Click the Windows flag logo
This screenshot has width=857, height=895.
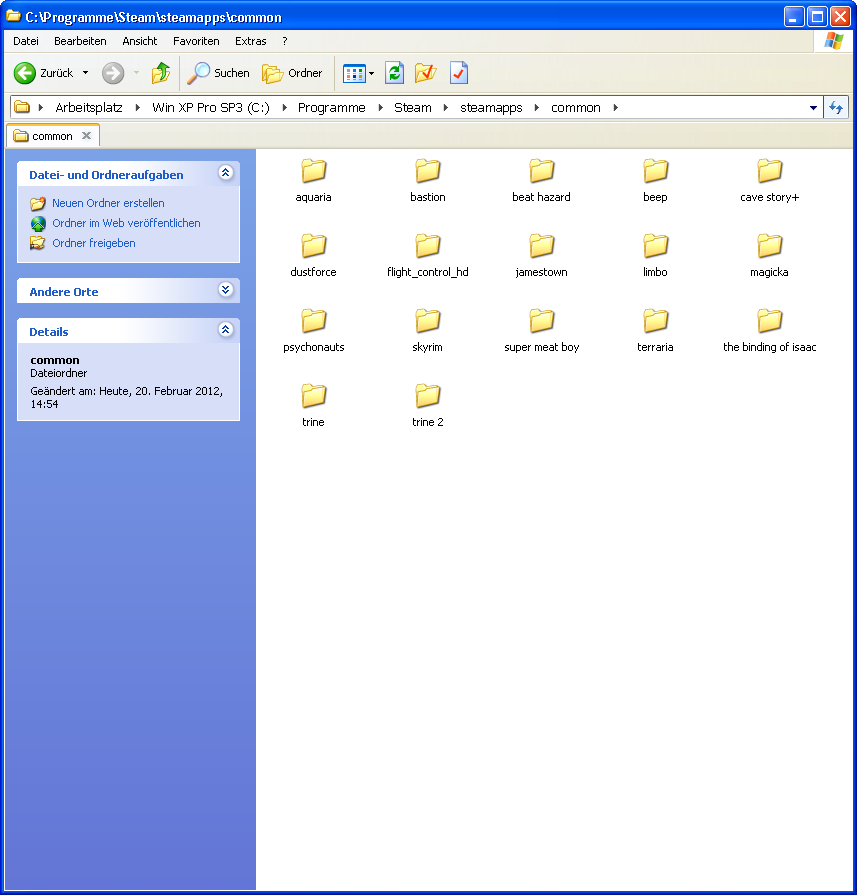pos(834,41)
